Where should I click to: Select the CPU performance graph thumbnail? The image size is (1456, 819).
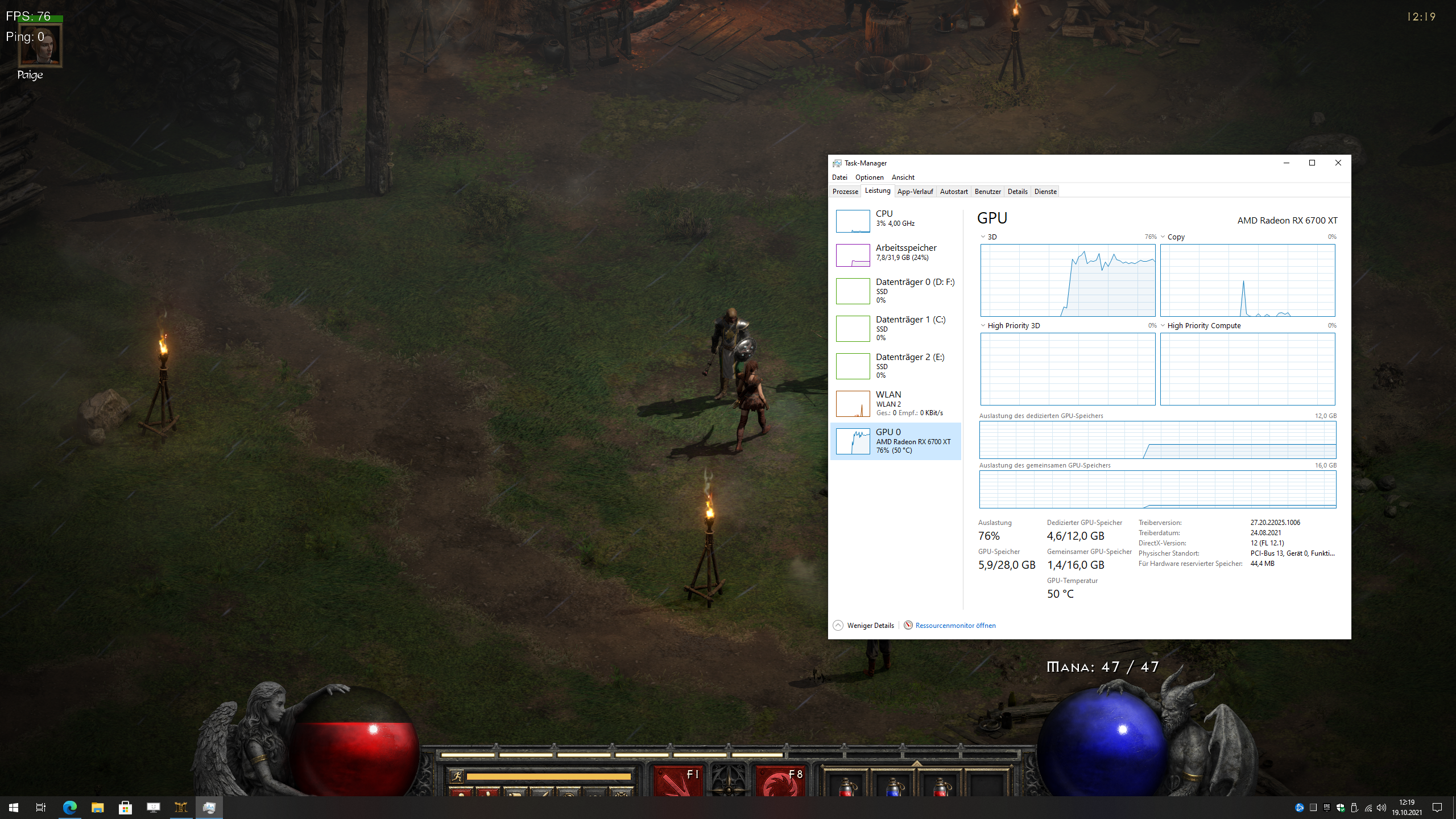tap(853, 221)
